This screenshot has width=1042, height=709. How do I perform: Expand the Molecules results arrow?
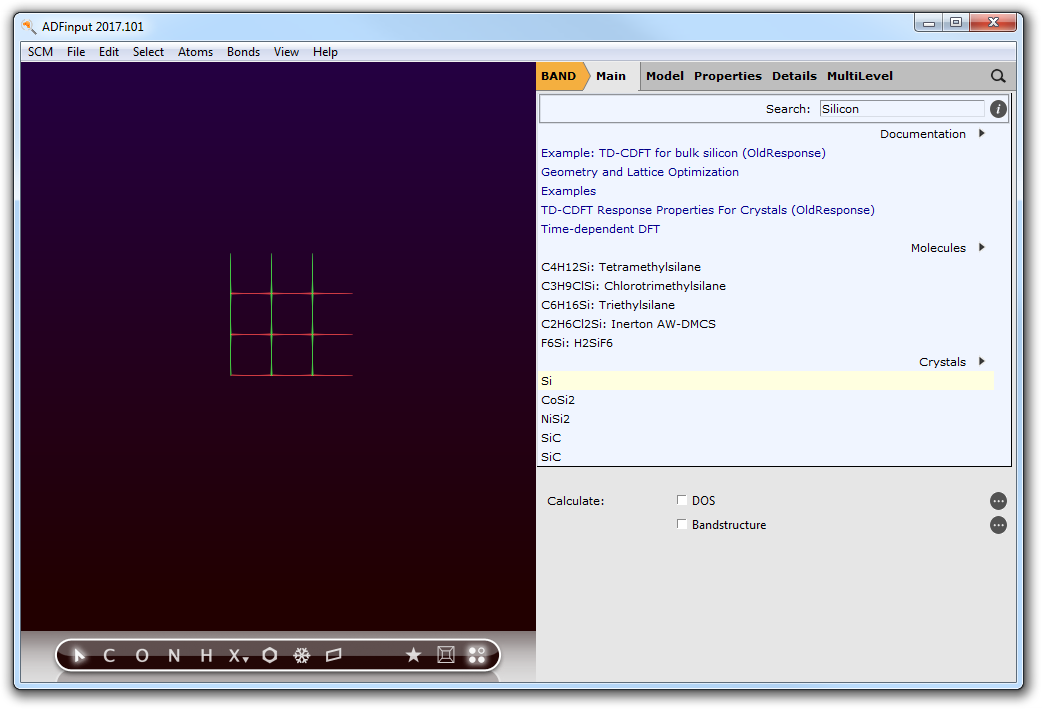[x=982, y=248]
